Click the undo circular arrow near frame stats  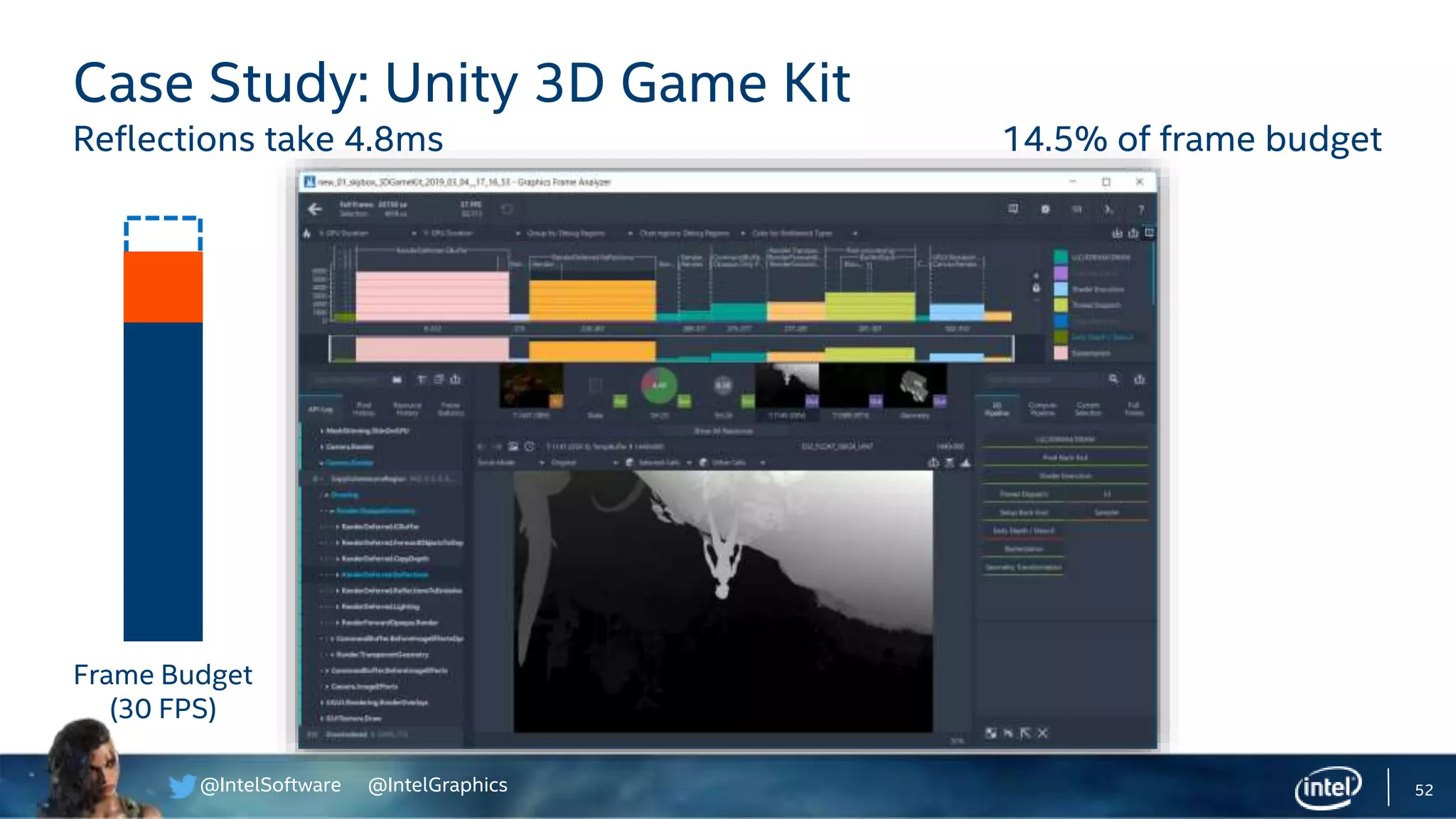coord(507,209)
